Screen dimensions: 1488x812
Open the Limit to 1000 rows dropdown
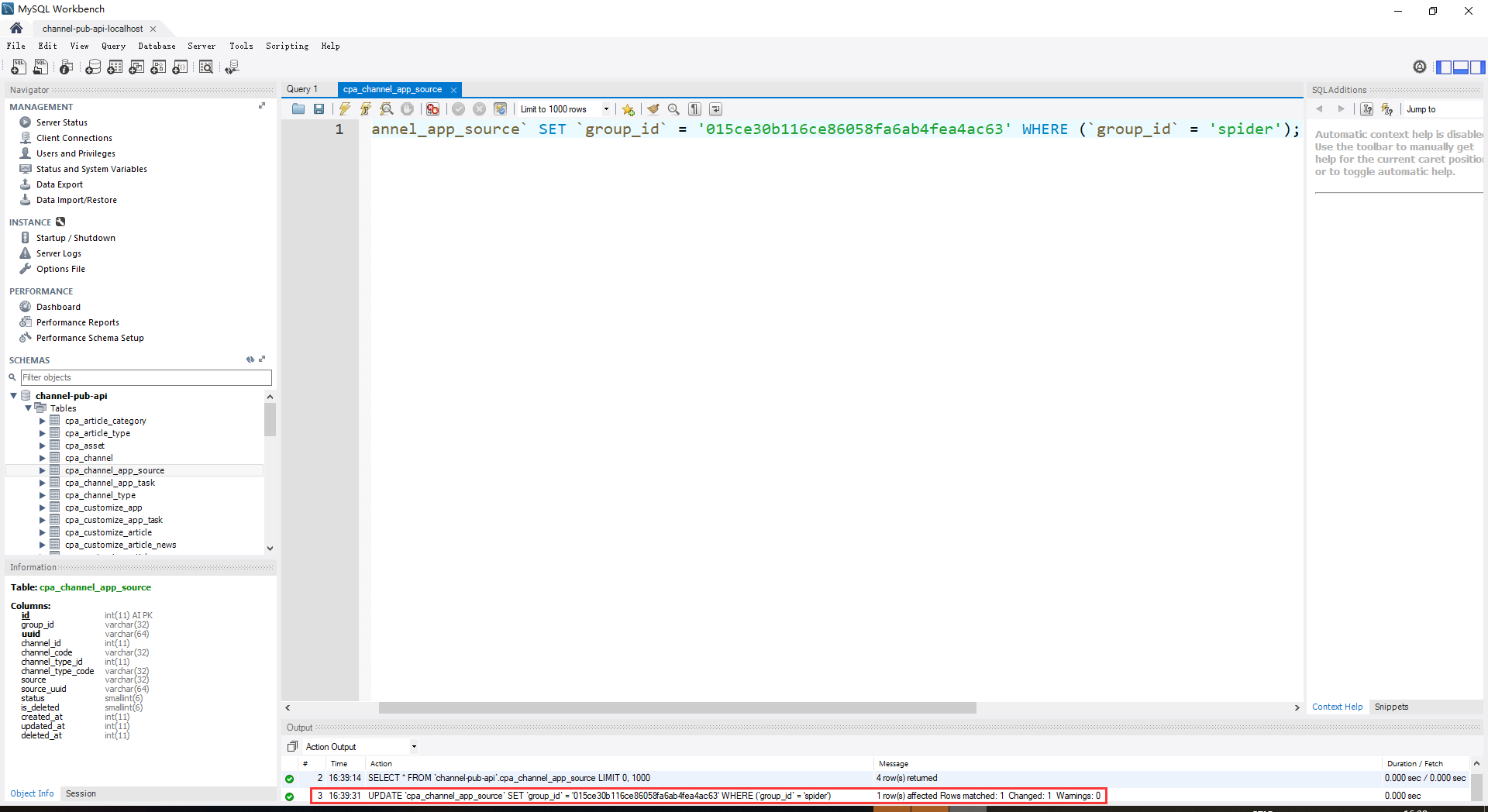coord(606,109)
